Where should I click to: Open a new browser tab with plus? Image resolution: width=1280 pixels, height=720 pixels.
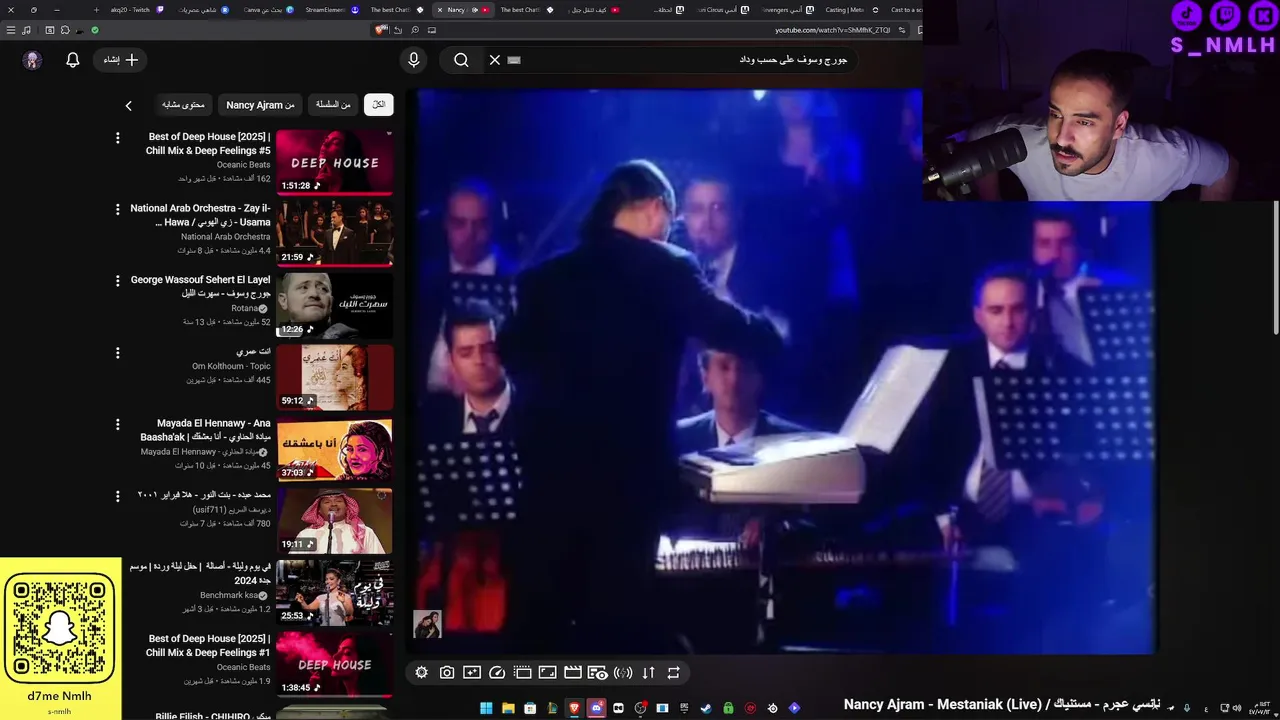[x=96, y=10]
